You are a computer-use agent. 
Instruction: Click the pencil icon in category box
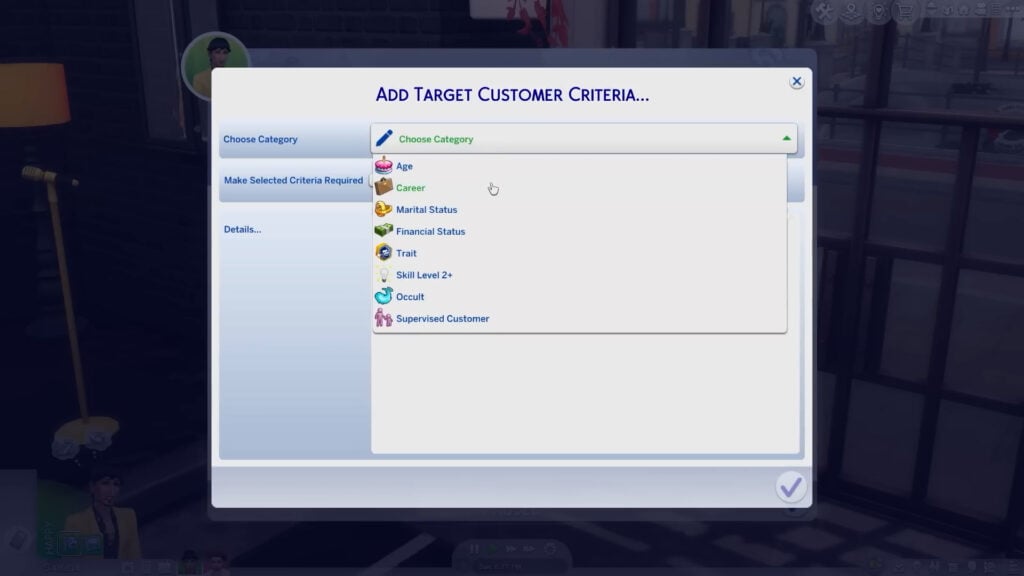click(x=384, y=139)
